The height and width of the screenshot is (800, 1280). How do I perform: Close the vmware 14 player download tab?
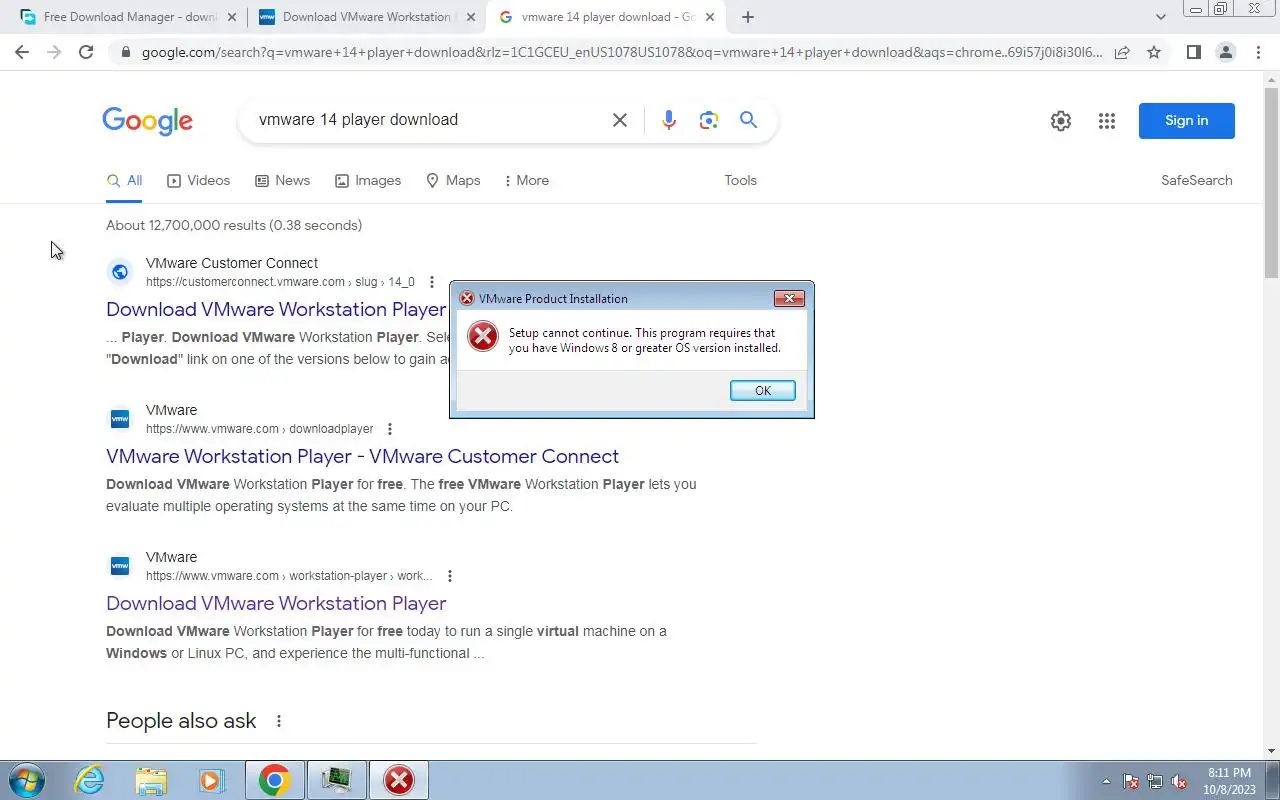click(x=710, y=17)
